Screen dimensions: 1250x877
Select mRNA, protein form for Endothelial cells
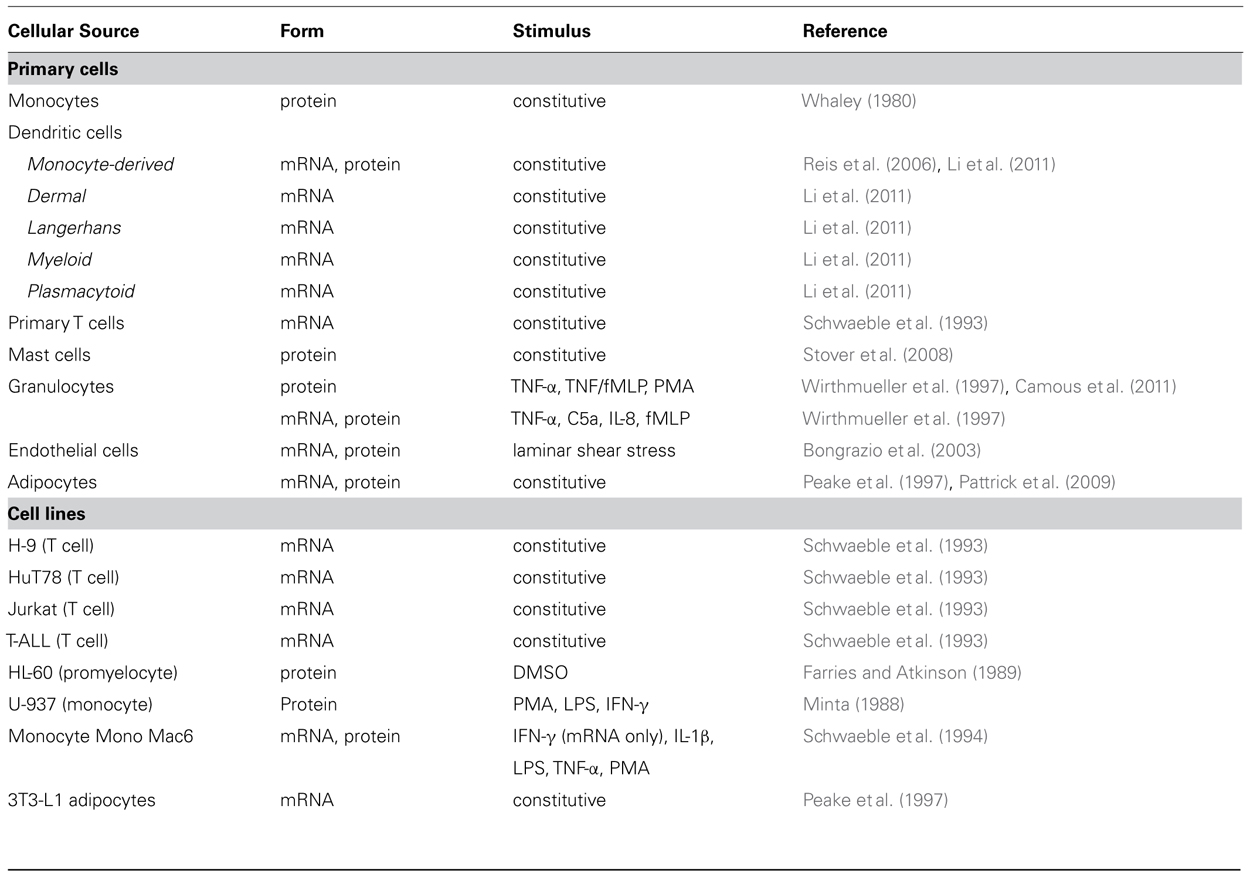click(340, 451)
